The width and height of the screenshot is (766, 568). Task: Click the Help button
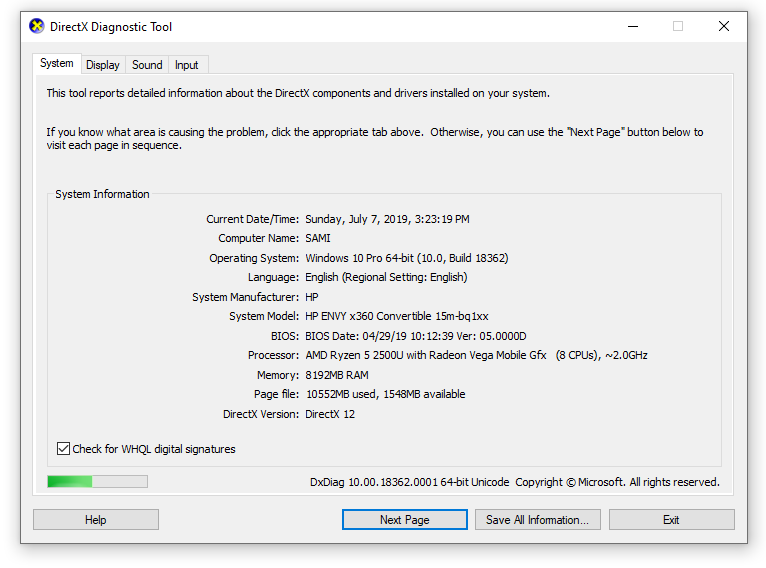[96, 520]
